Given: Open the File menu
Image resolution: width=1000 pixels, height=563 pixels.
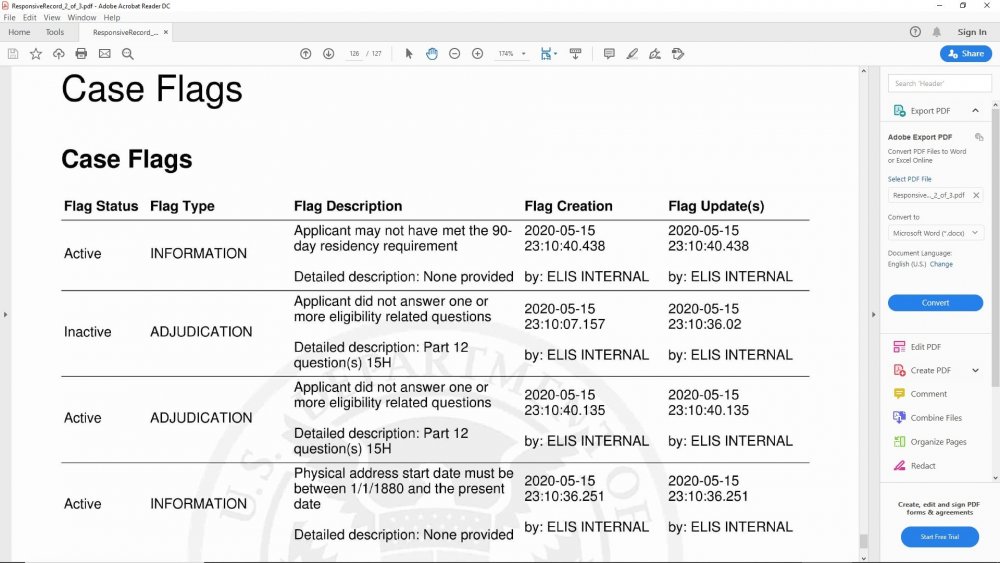Looking at the screenshot, I should [x=10, y=18].
